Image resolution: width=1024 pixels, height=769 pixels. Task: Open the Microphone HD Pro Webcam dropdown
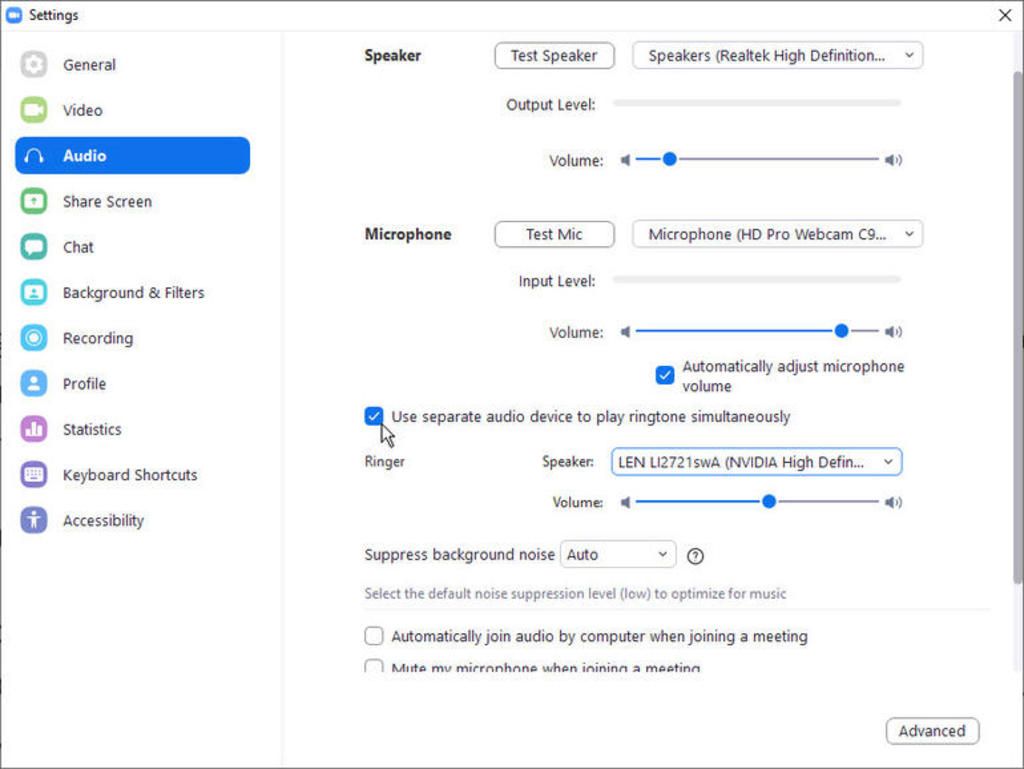[777, 234]
